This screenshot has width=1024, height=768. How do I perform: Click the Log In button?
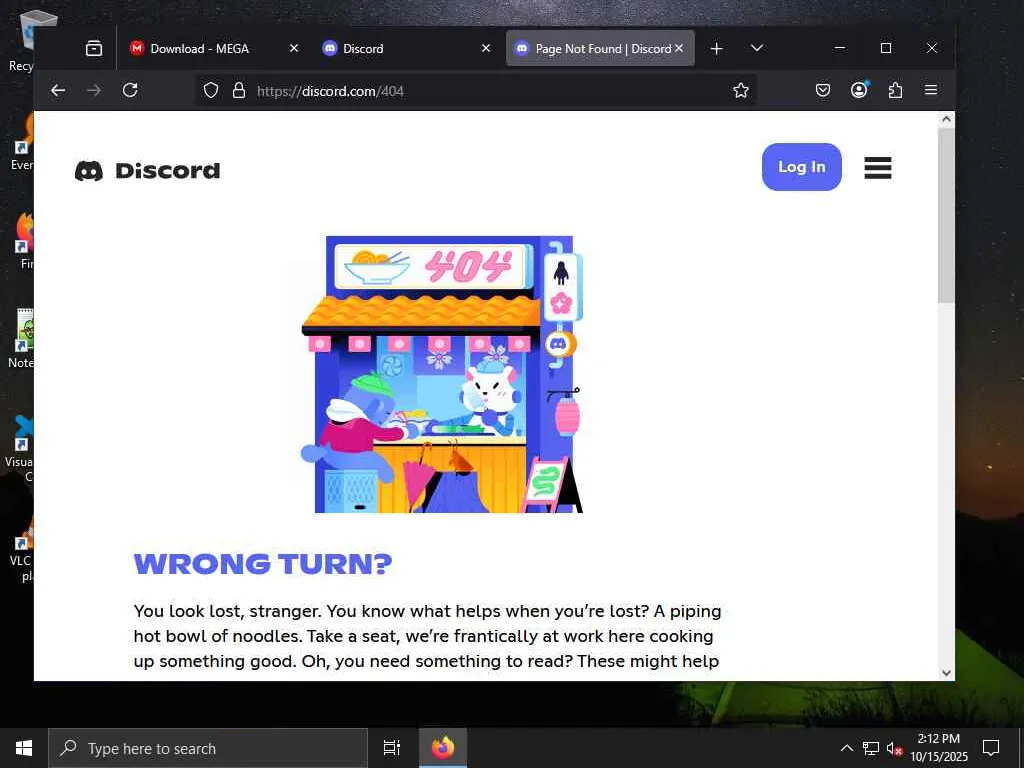coord(801,167)
